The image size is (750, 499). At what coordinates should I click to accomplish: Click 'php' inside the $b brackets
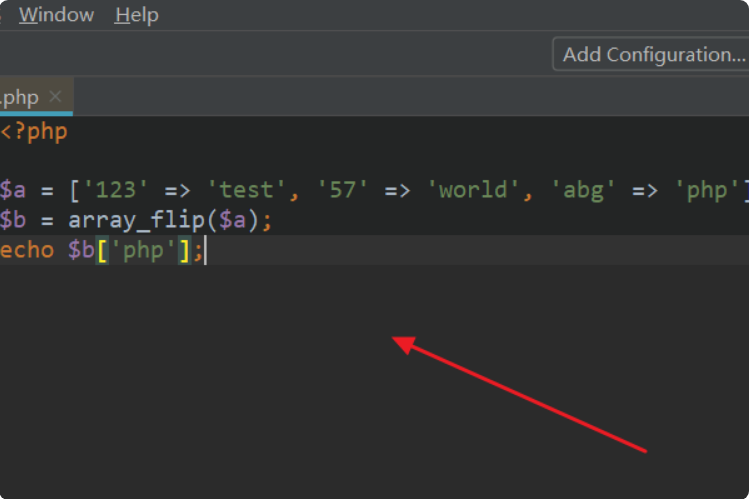coord(143,250)
